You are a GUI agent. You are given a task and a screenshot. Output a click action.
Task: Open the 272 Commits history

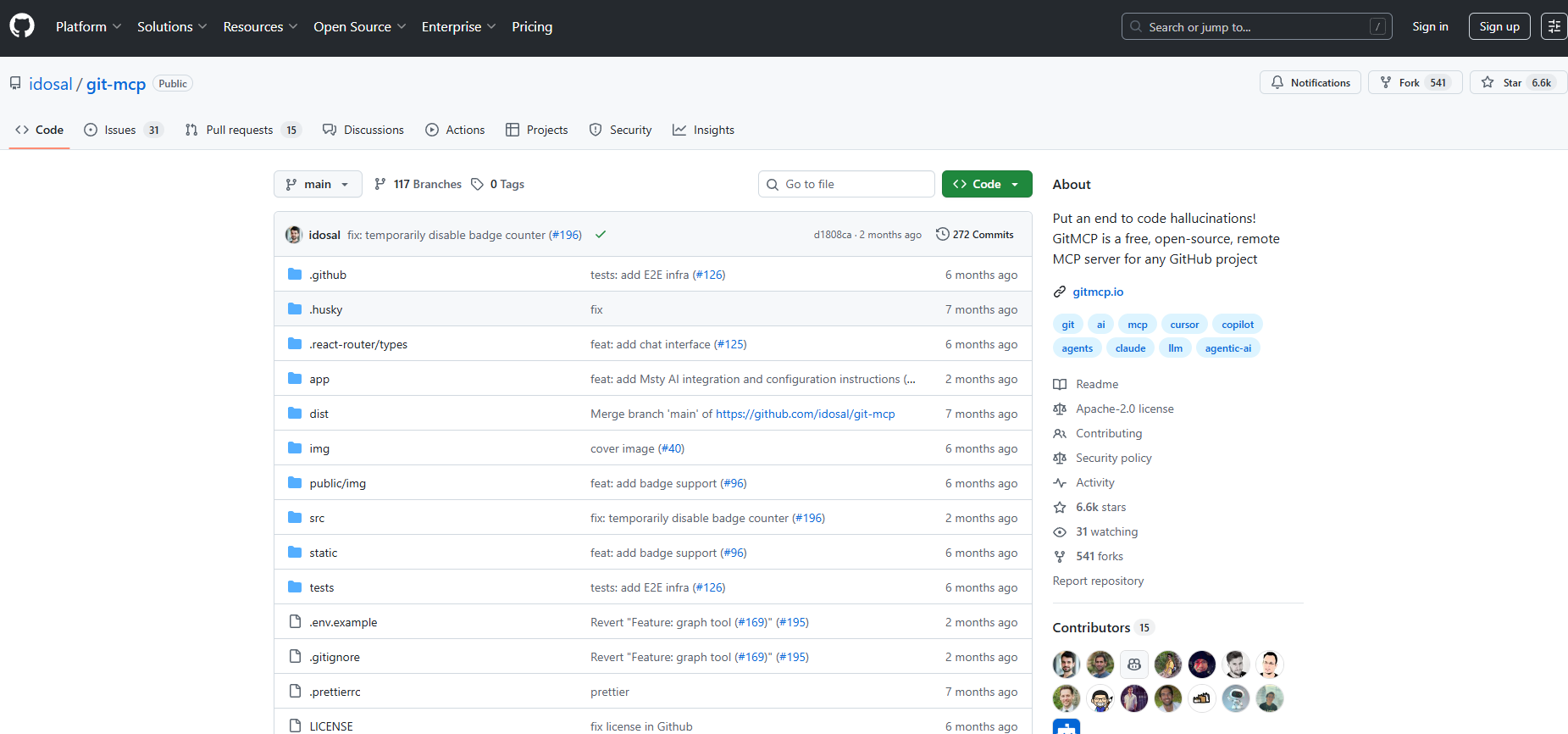point(974,235)
